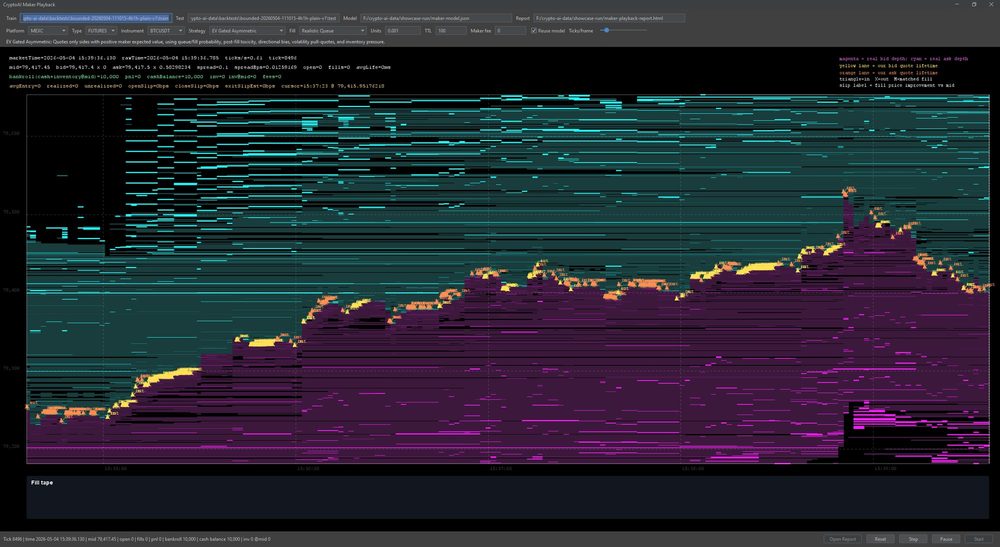Screen dimensions: 1000x547
Task: Pause the playback
Action: pyautogui.click(x=946, y=539)
